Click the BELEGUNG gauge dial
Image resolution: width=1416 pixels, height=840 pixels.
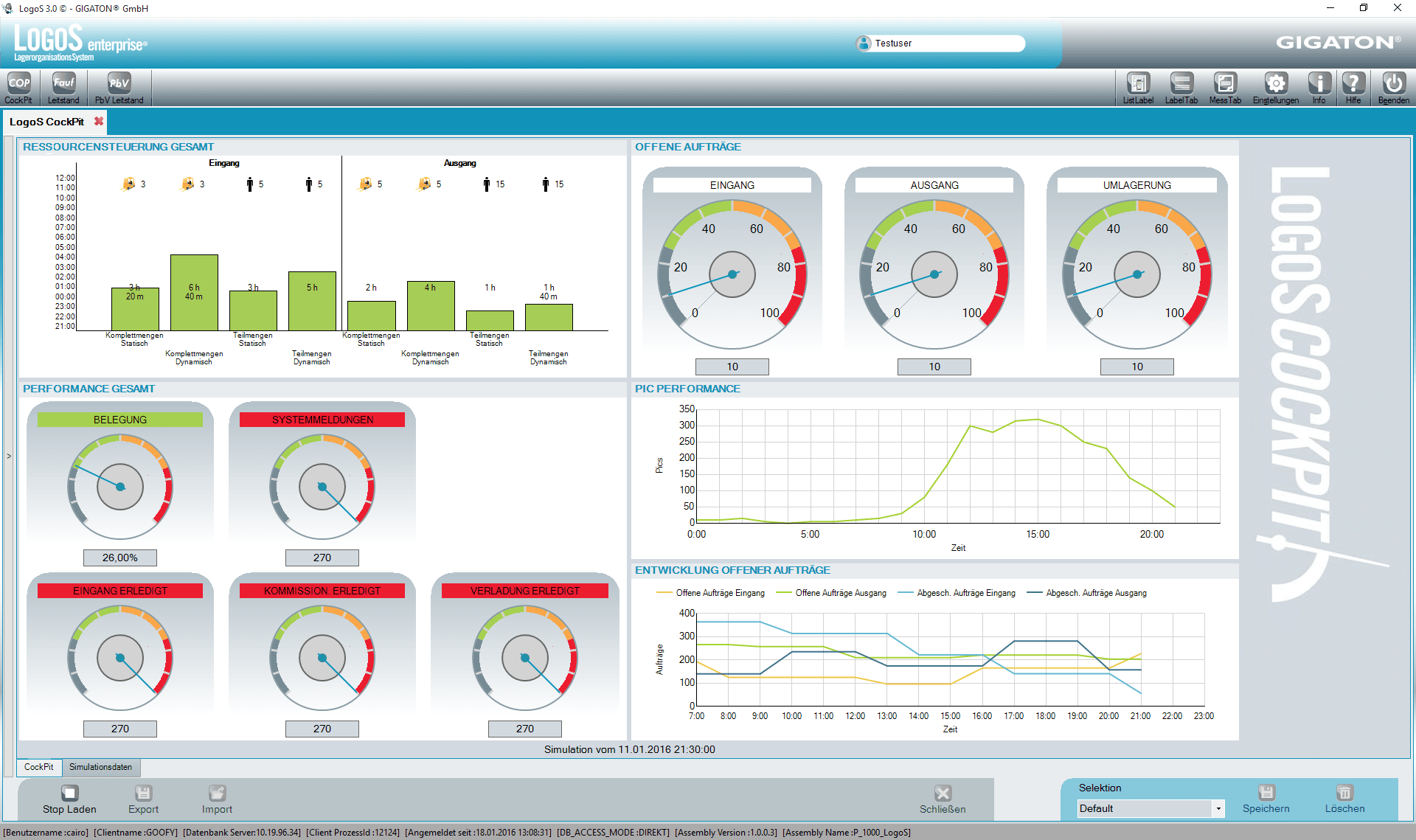120,487
